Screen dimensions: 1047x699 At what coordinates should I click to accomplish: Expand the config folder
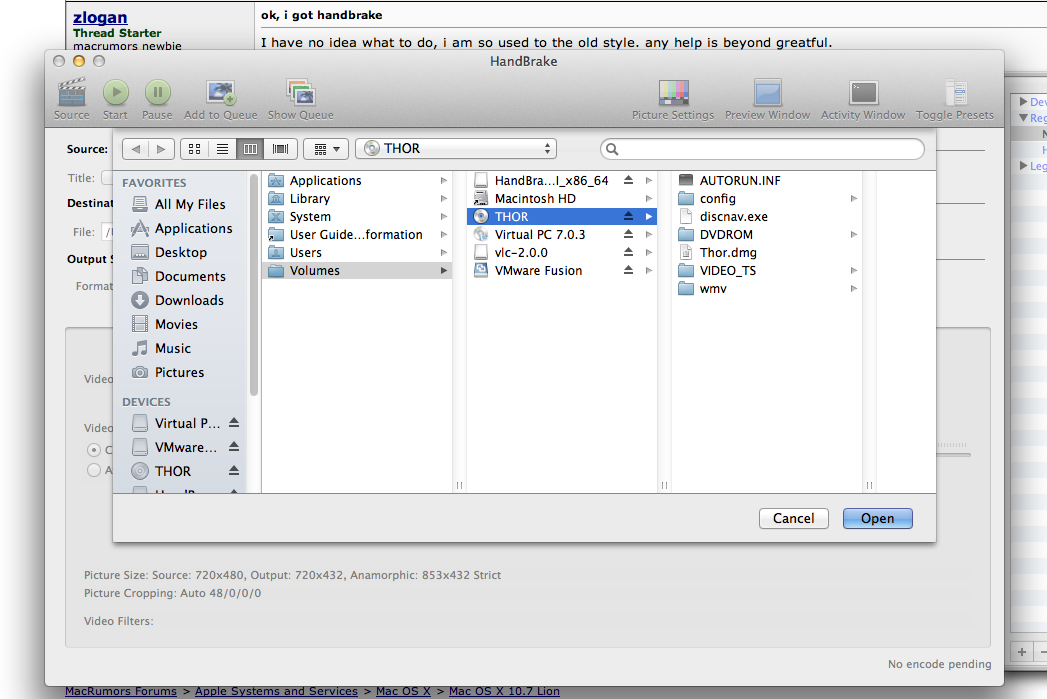[854, 198]
